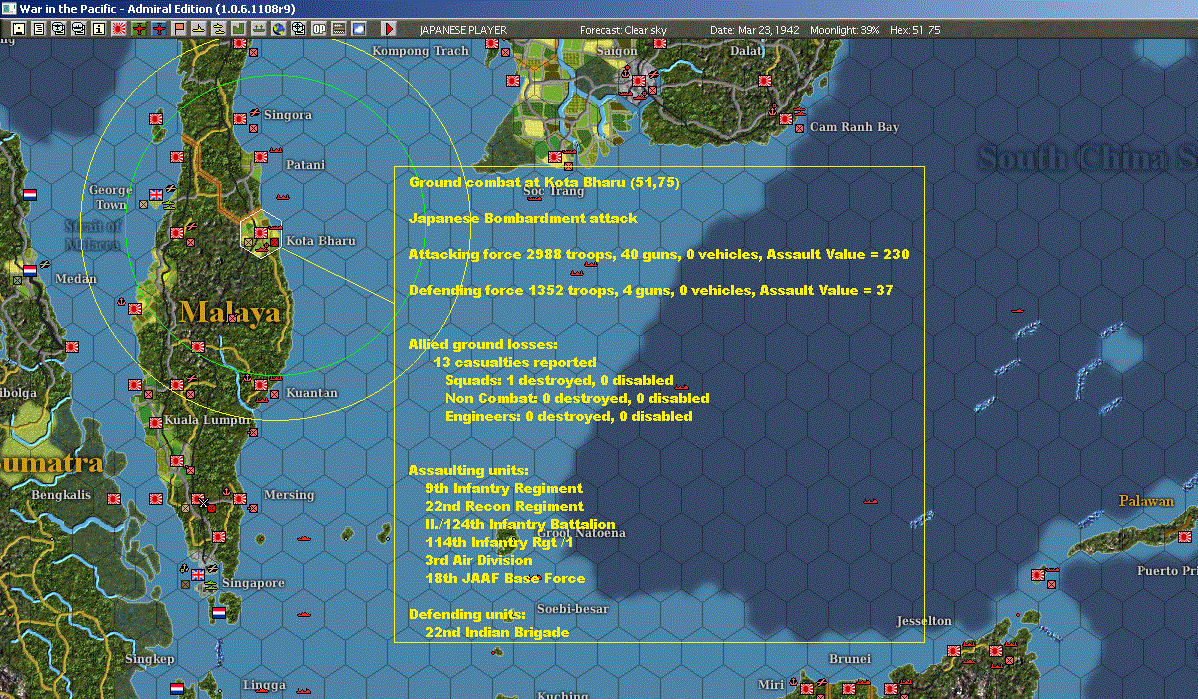Image resolution: width=1198 pixels, height=699 pixels.
Task: Click '9th Infantry Regiment' in assaulting units
Action: coord(504,488)
